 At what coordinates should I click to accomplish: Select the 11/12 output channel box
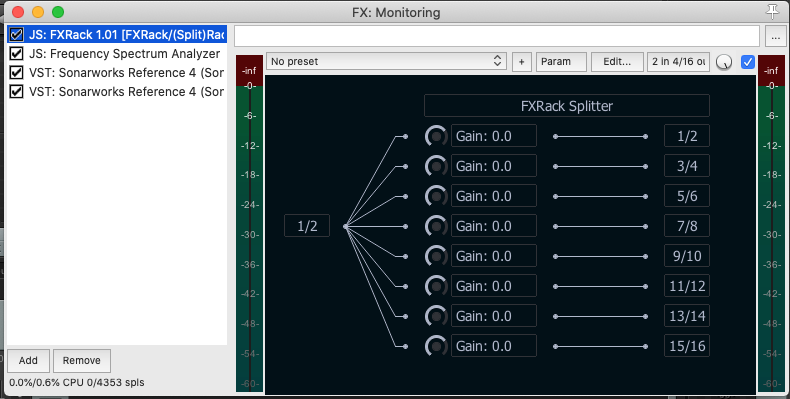click(x=687, y=286)
